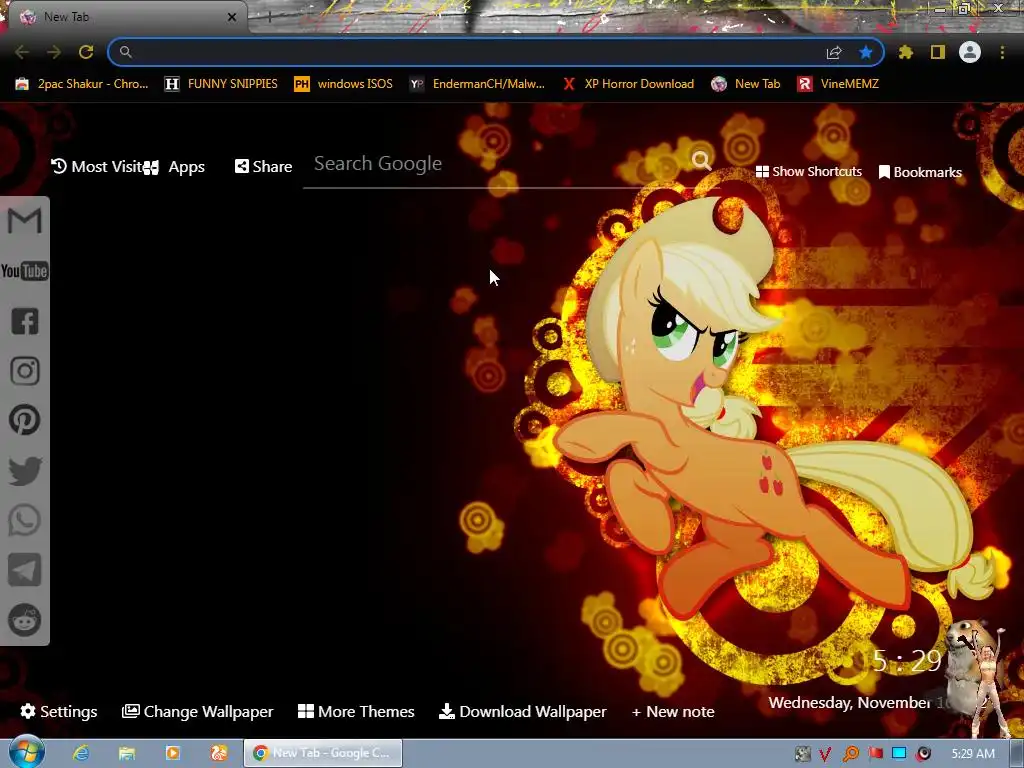Click the 5 : 29 clock widget on page
Viewport: 1024px width, 768px height.
pos(906,661)
